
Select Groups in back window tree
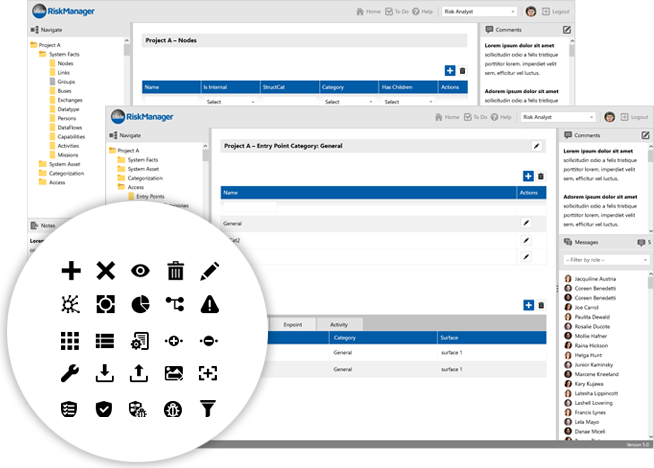click(66, 82)
